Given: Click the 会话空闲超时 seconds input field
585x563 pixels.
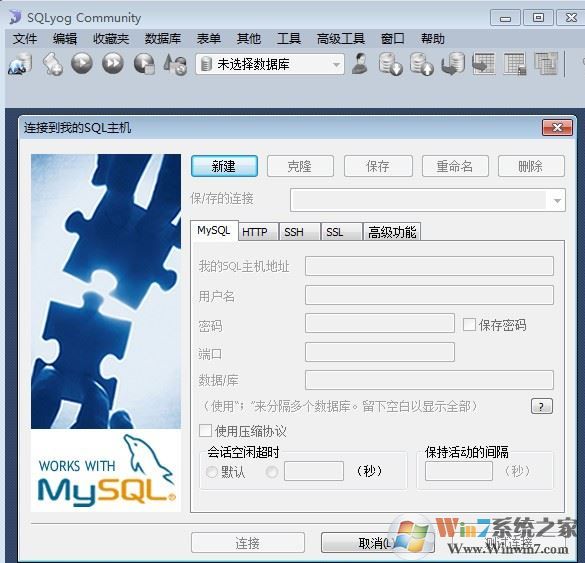Looking at the screenshot, I should 314,471.
